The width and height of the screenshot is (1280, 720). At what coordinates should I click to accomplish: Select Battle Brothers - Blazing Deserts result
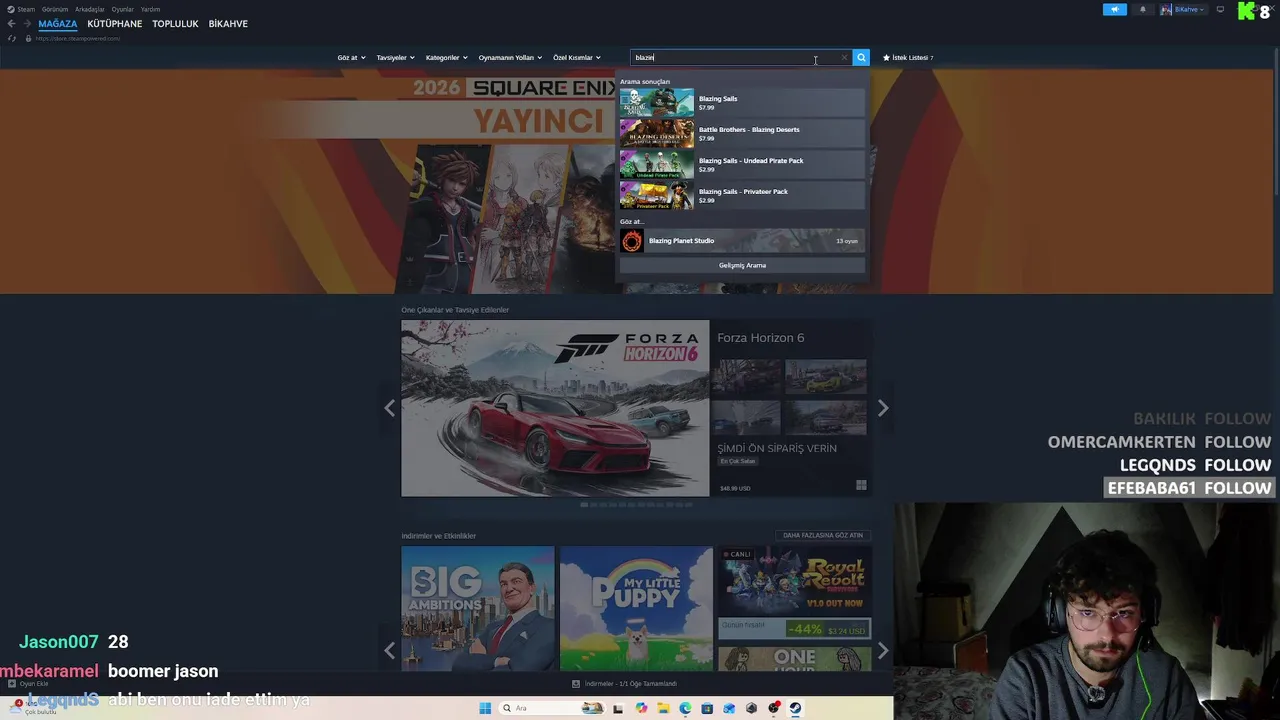(x=742, y=133)
